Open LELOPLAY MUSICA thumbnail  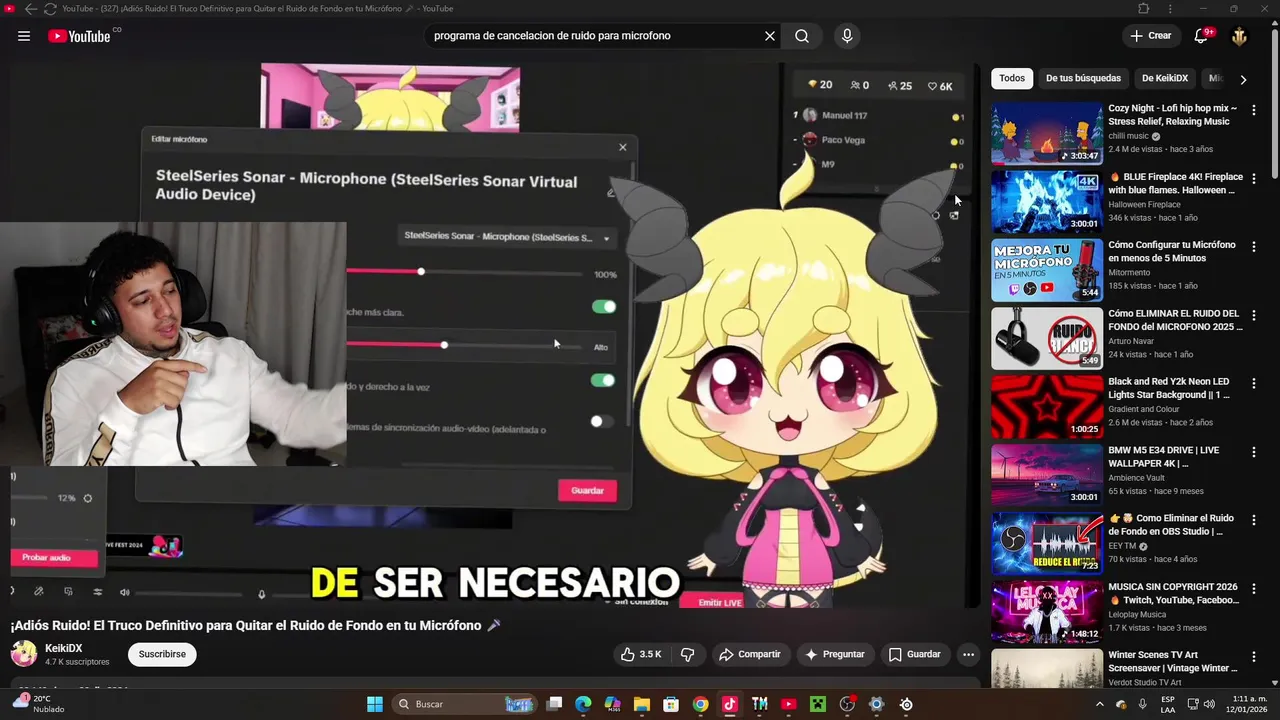click(x=1047, y=612)
